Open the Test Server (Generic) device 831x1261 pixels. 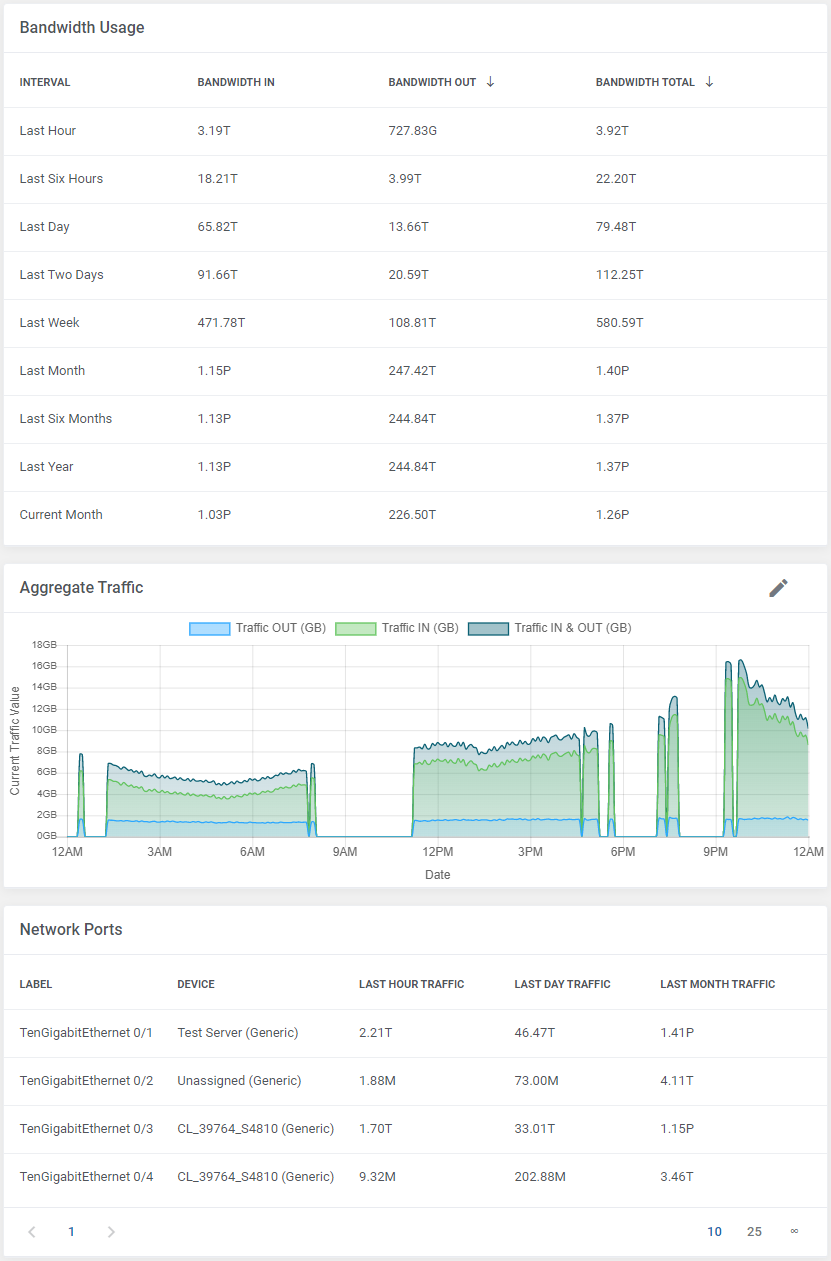238,1032
